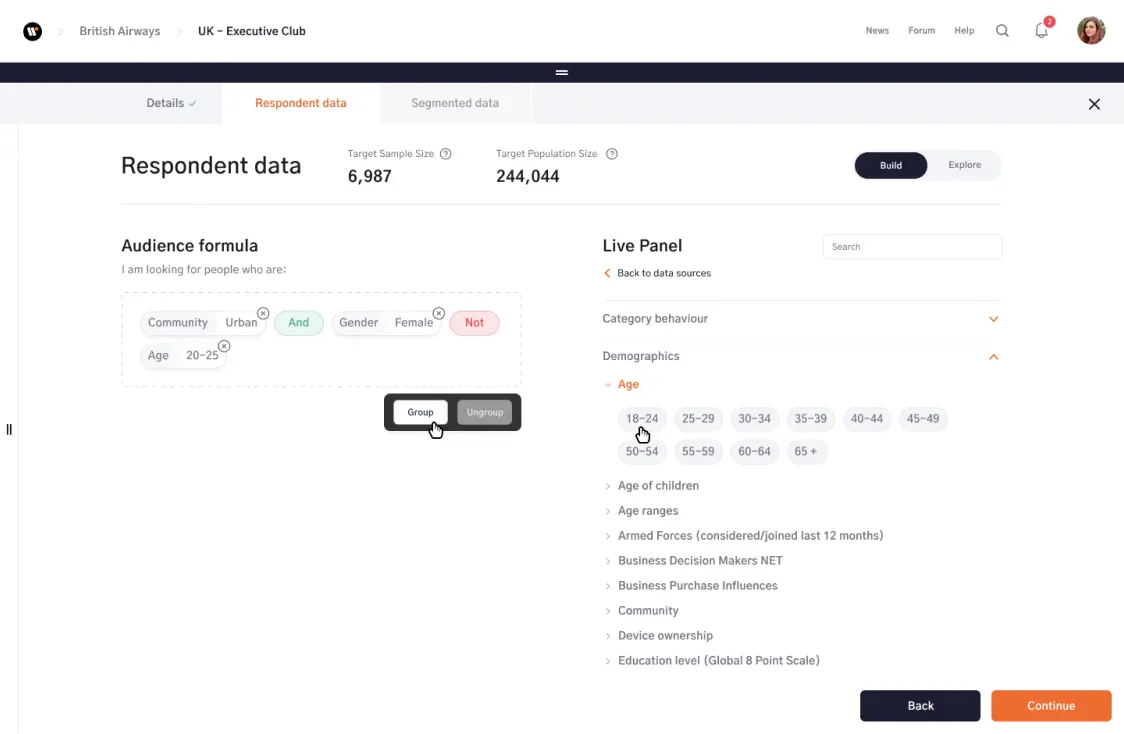Viewport: 1124px width, 734px height.
Task: Select the 60-64 age chip
Action: [x=754, y=452]
